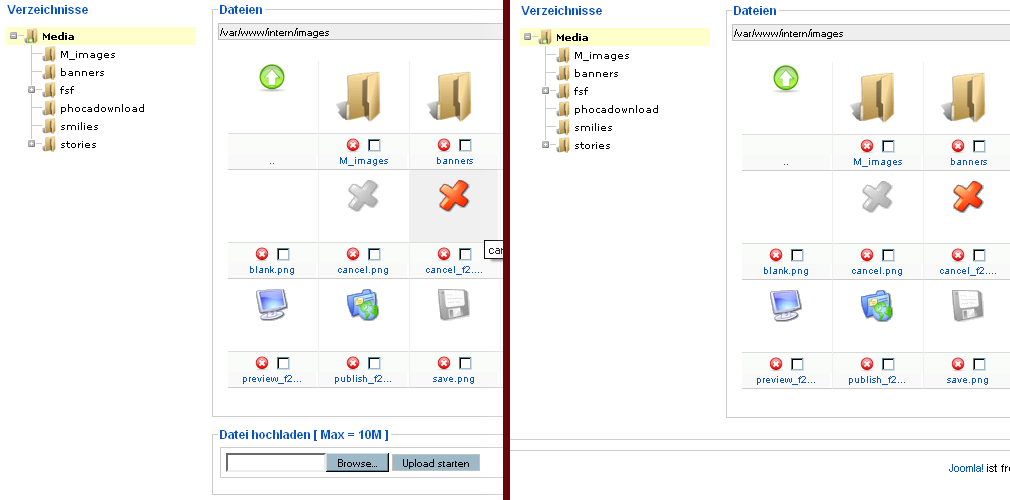Screen dimensions: 1010x500
Task: Open publish_f2 file link in right view
Action: point(877,380)
